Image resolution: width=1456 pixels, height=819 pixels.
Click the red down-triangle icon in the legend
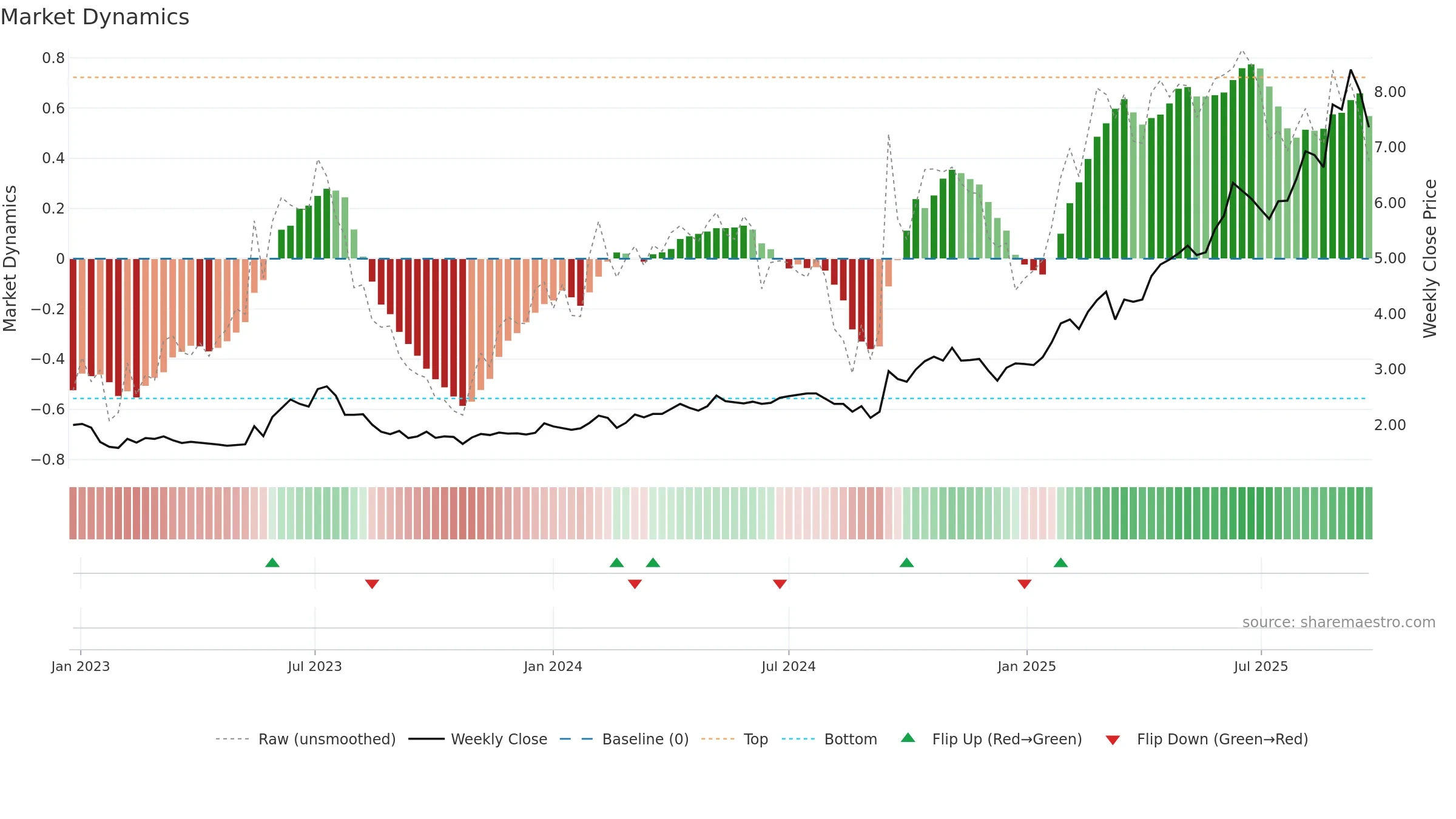(x=1113, y=740)
